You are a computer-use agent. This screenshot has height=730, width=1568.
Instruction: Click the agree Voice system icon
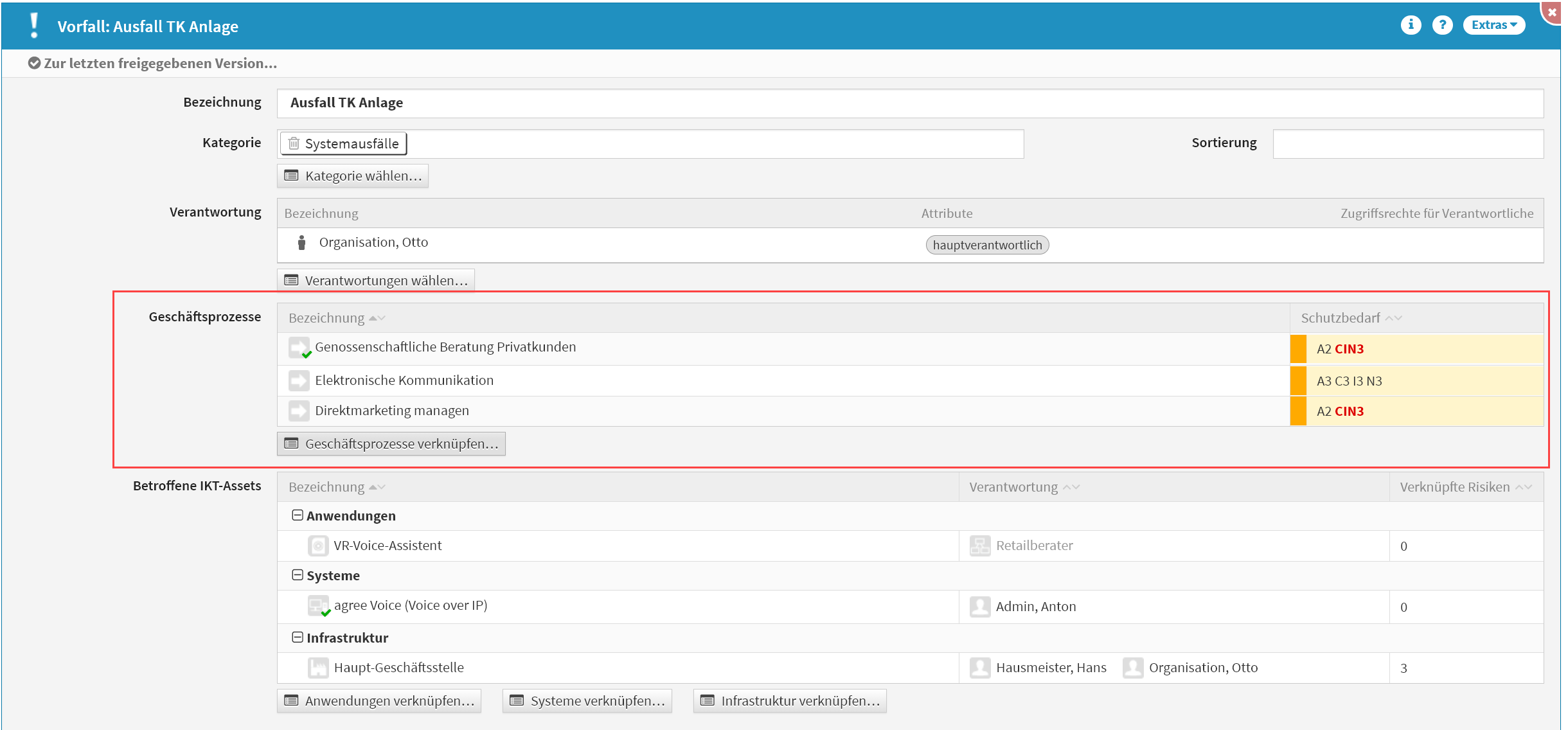coord(318,606)
